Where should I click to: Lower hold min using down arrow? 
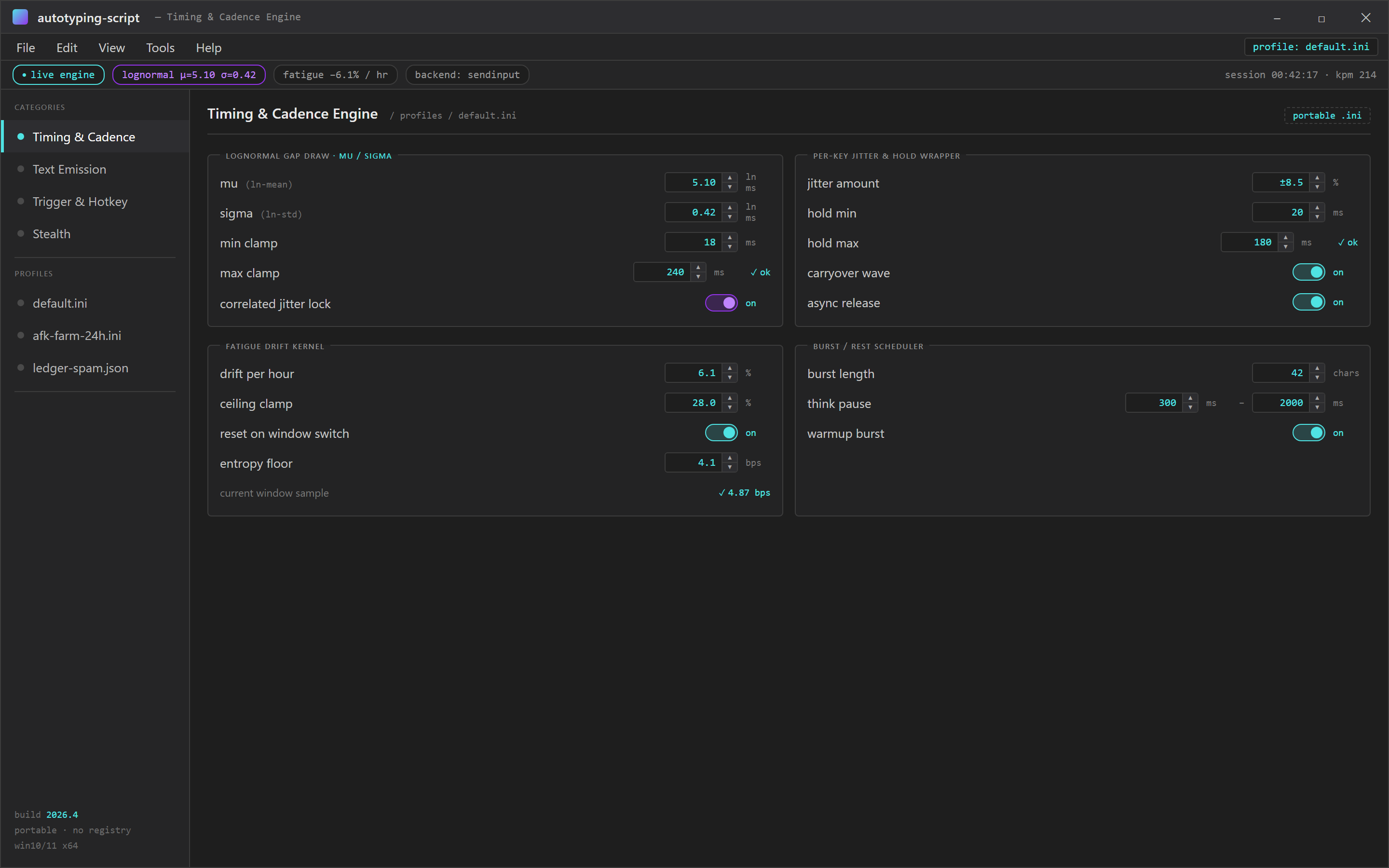point(1317,217)
